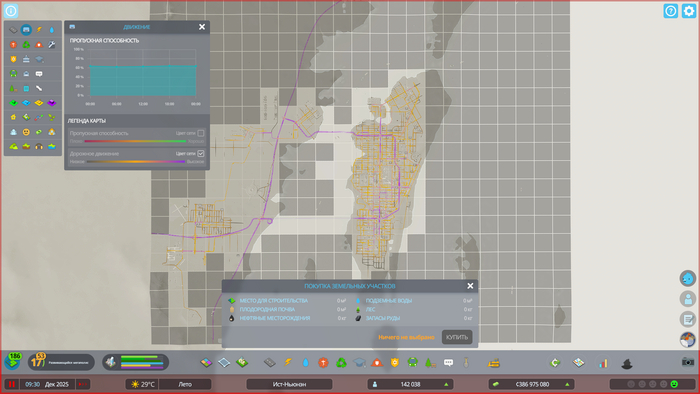The width and height of the screenshot is (700, 394).
Task: Open the milestone progress badge 17
Action: coord(39,361)
